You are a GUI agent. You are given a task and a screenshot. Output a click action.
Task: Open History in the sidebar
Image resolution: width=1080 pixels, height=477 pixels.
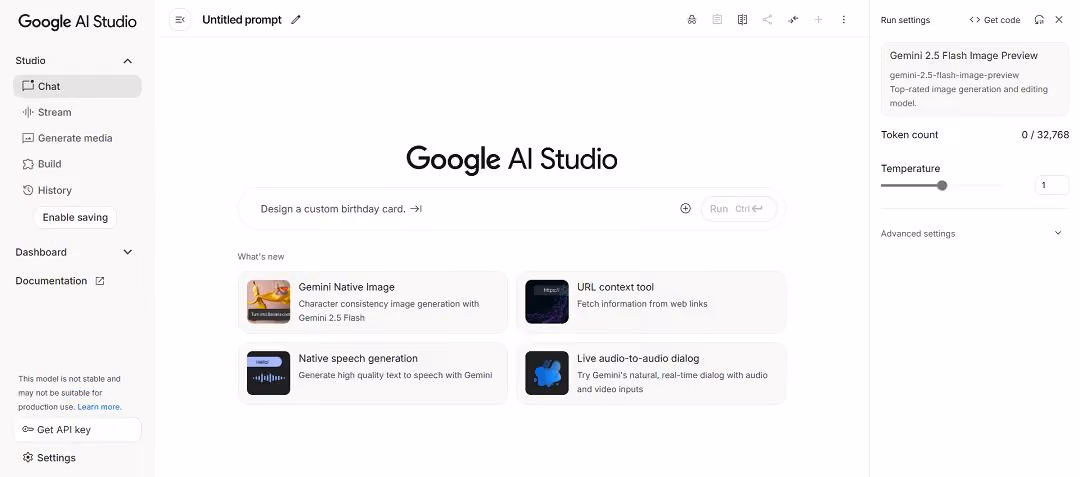[77, 190]
